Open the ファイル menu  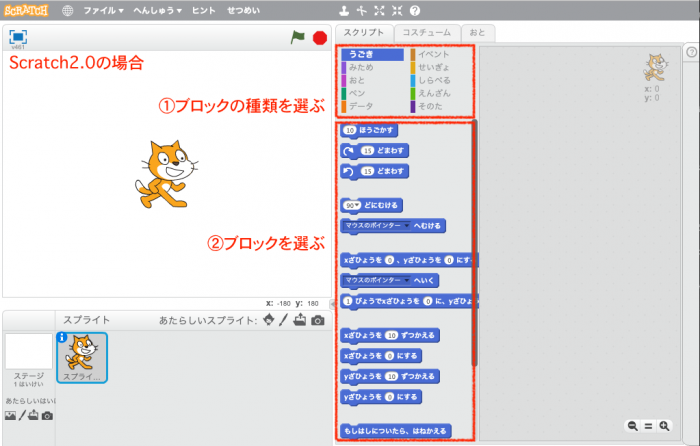[103, 10]
